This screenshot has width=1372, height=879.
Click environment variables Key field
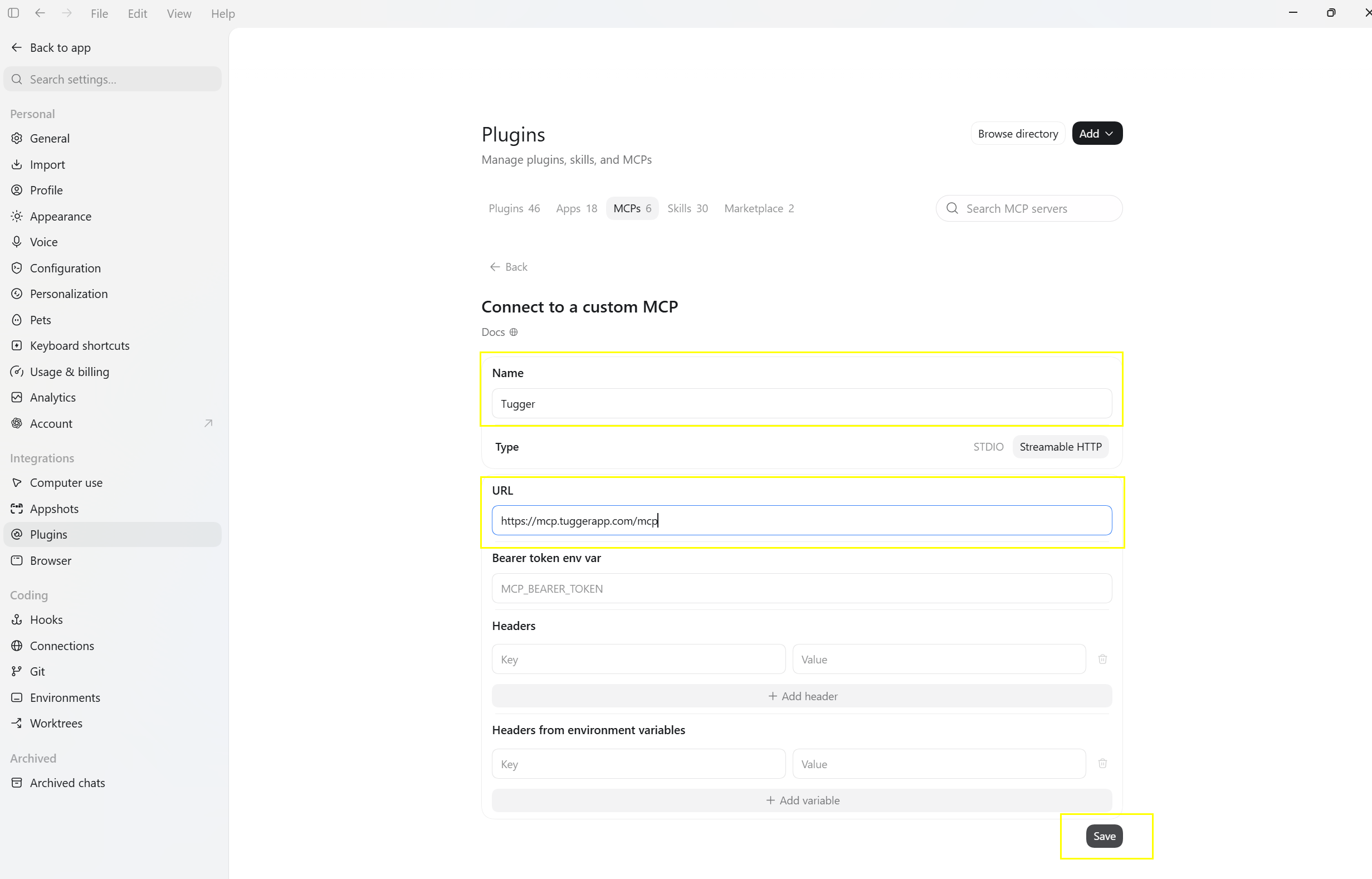[638, 764]
